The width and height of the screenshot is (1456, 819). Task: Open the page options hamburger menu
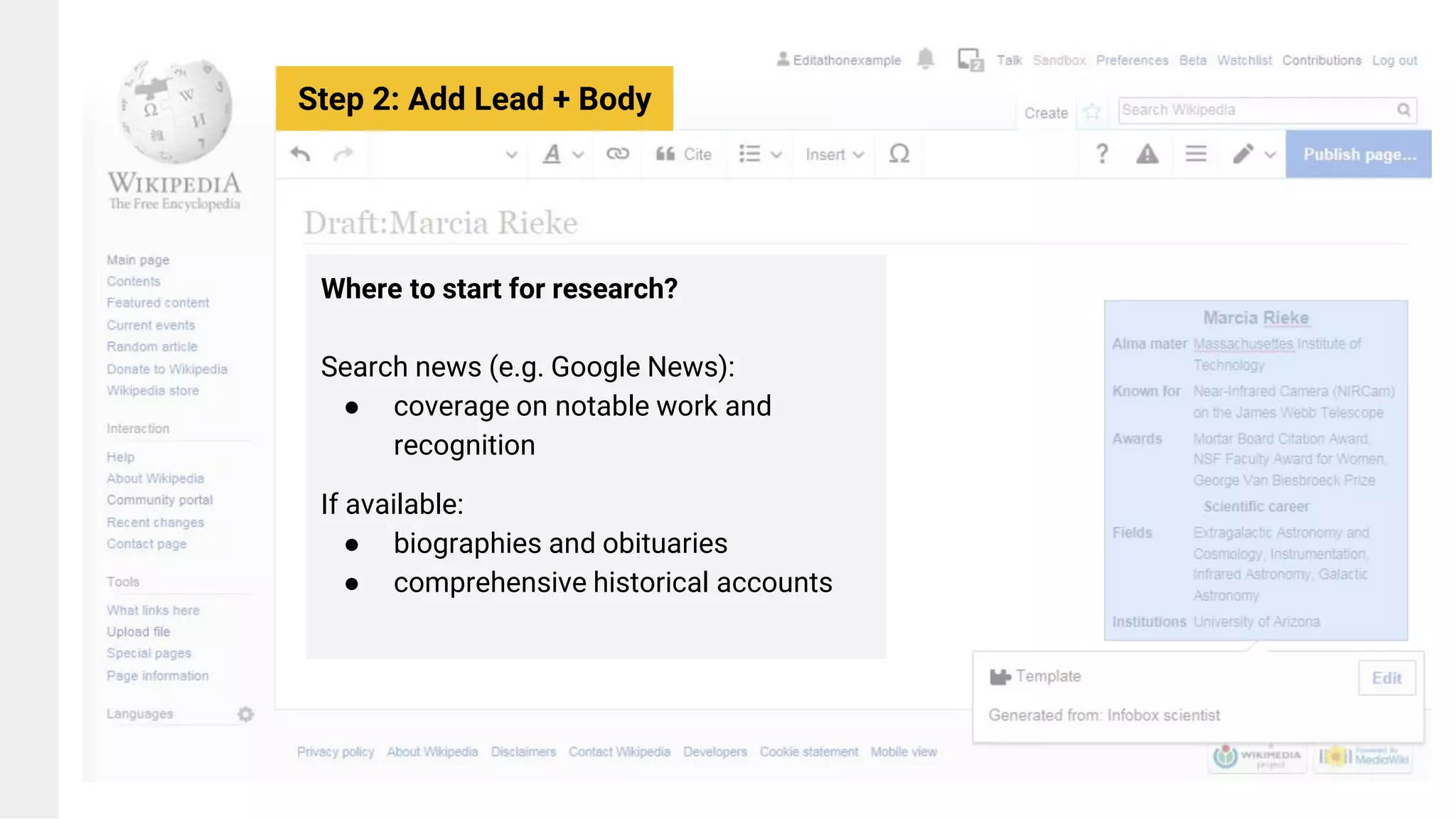click(1196, 154)
